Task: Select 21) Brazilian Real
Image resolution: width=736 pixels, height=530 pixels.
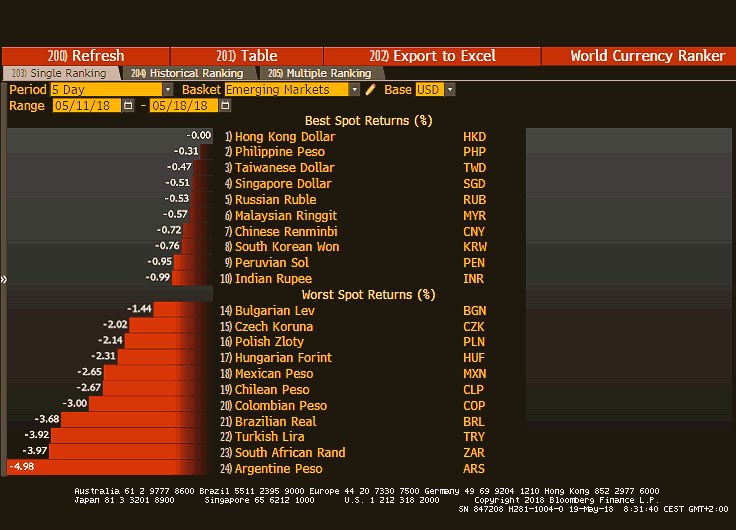Action: [x=268, y=422]
